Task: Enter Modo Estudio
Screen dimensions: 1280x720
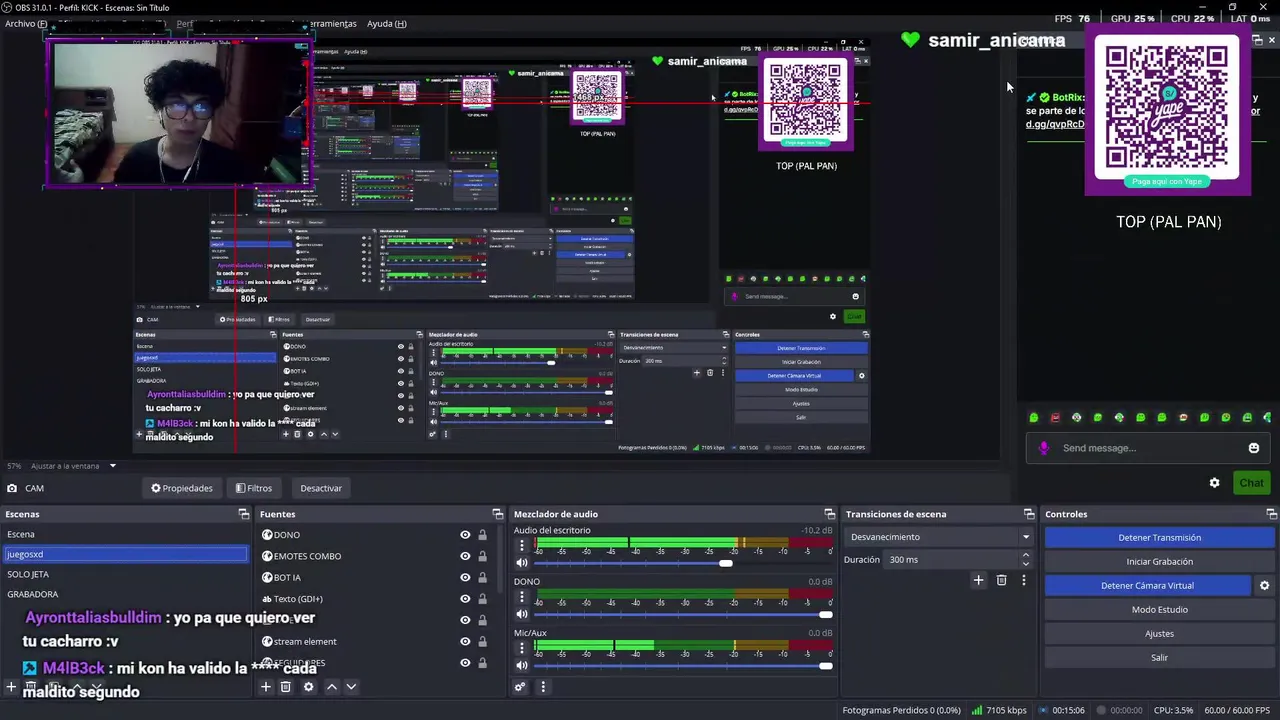Action: point(1160,610)
